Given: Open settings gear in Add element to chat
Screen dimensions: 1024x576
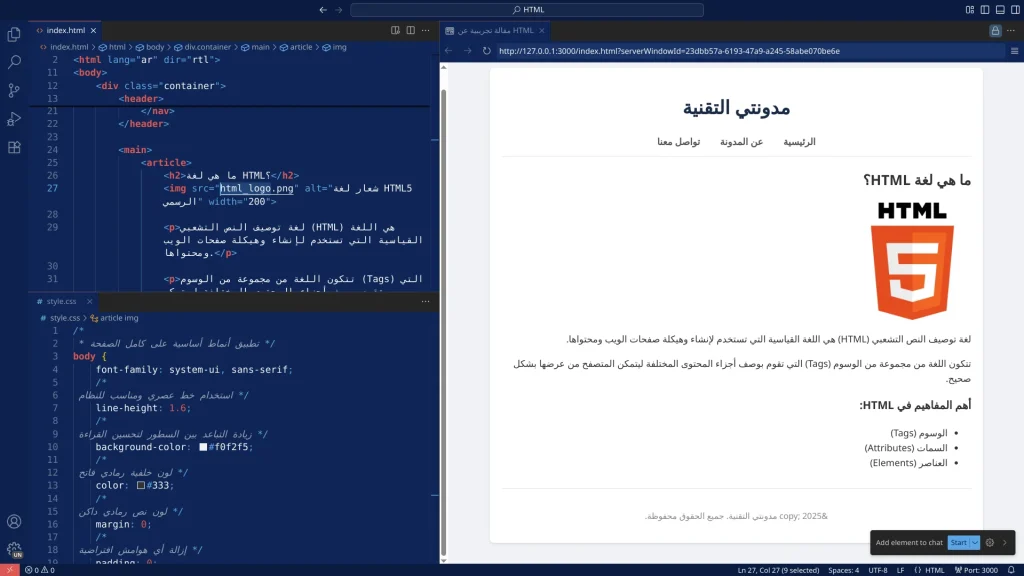Looking at the screenshot, I should point(990,543).
